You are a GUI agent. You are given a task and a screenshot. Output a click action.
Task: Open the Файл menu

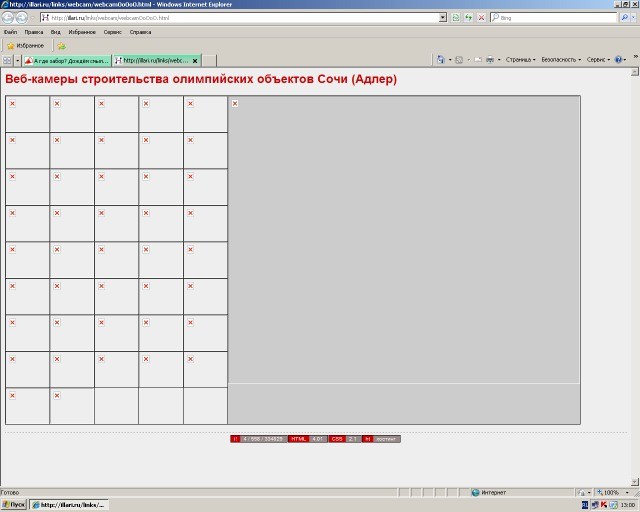(x=10, y=32)
